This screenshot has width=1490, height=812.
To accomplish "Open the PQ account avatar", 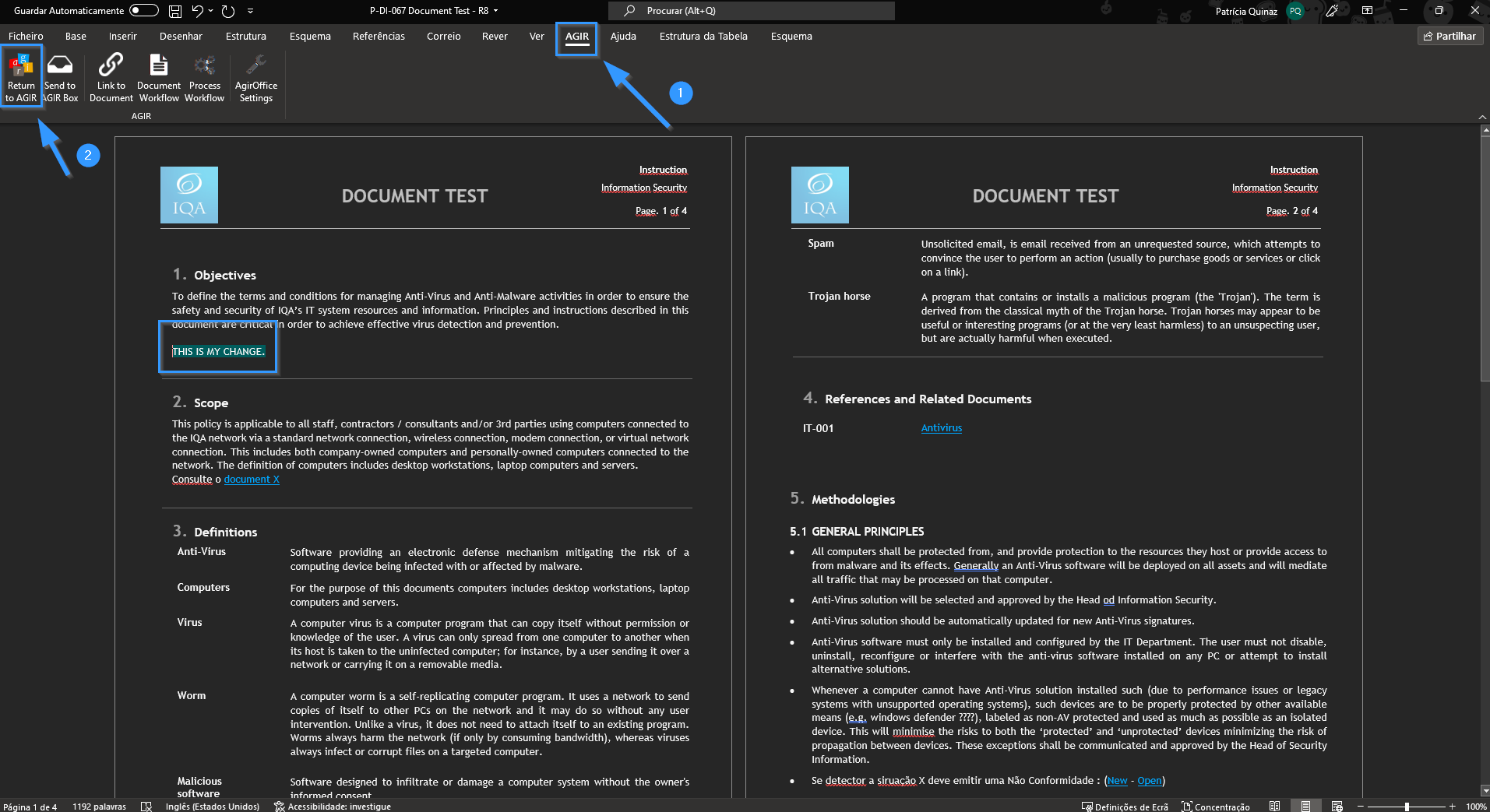I will click(1295, 11).
